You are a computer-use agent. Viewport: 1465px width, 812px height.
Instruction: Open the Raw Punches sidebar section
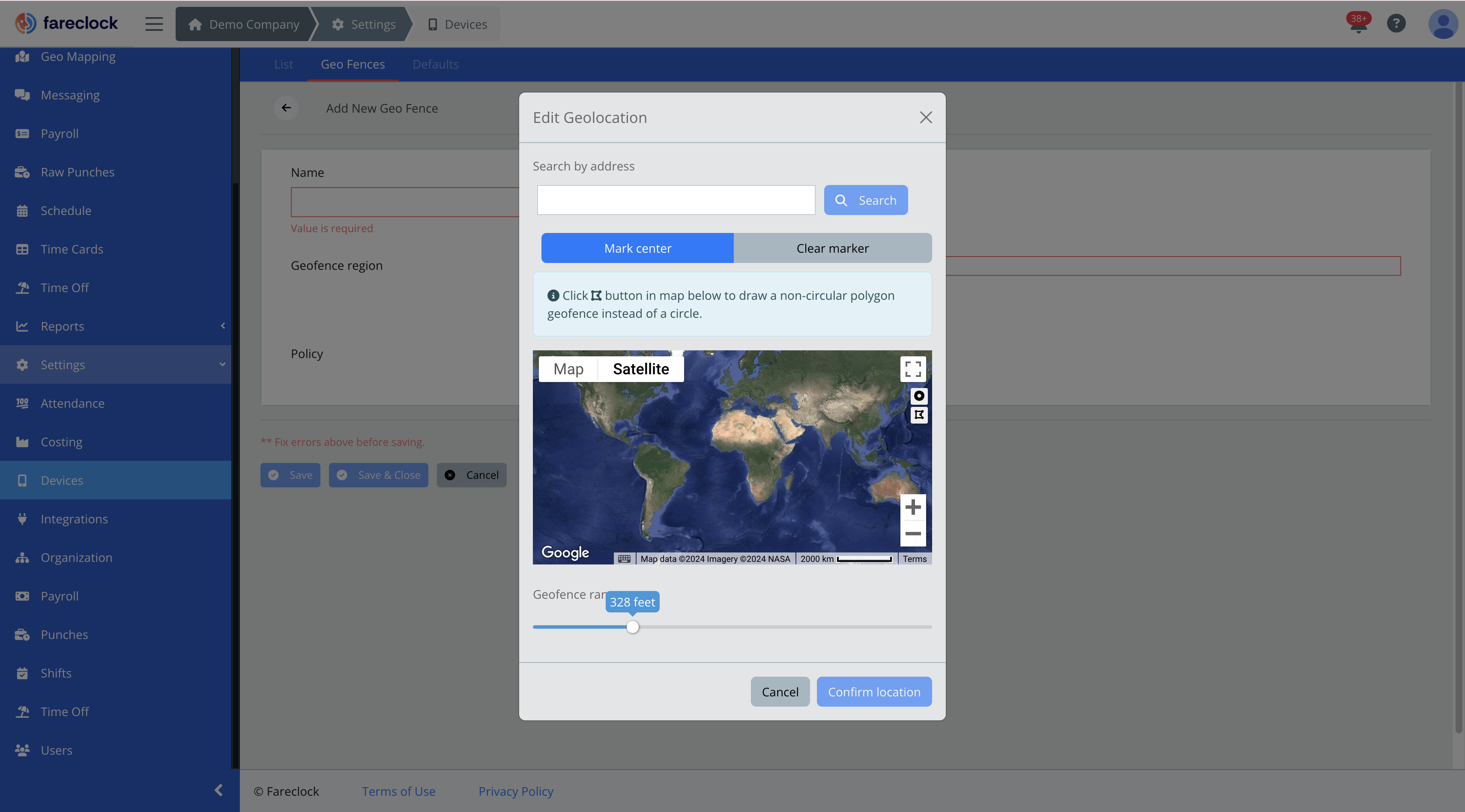(78, 172)
